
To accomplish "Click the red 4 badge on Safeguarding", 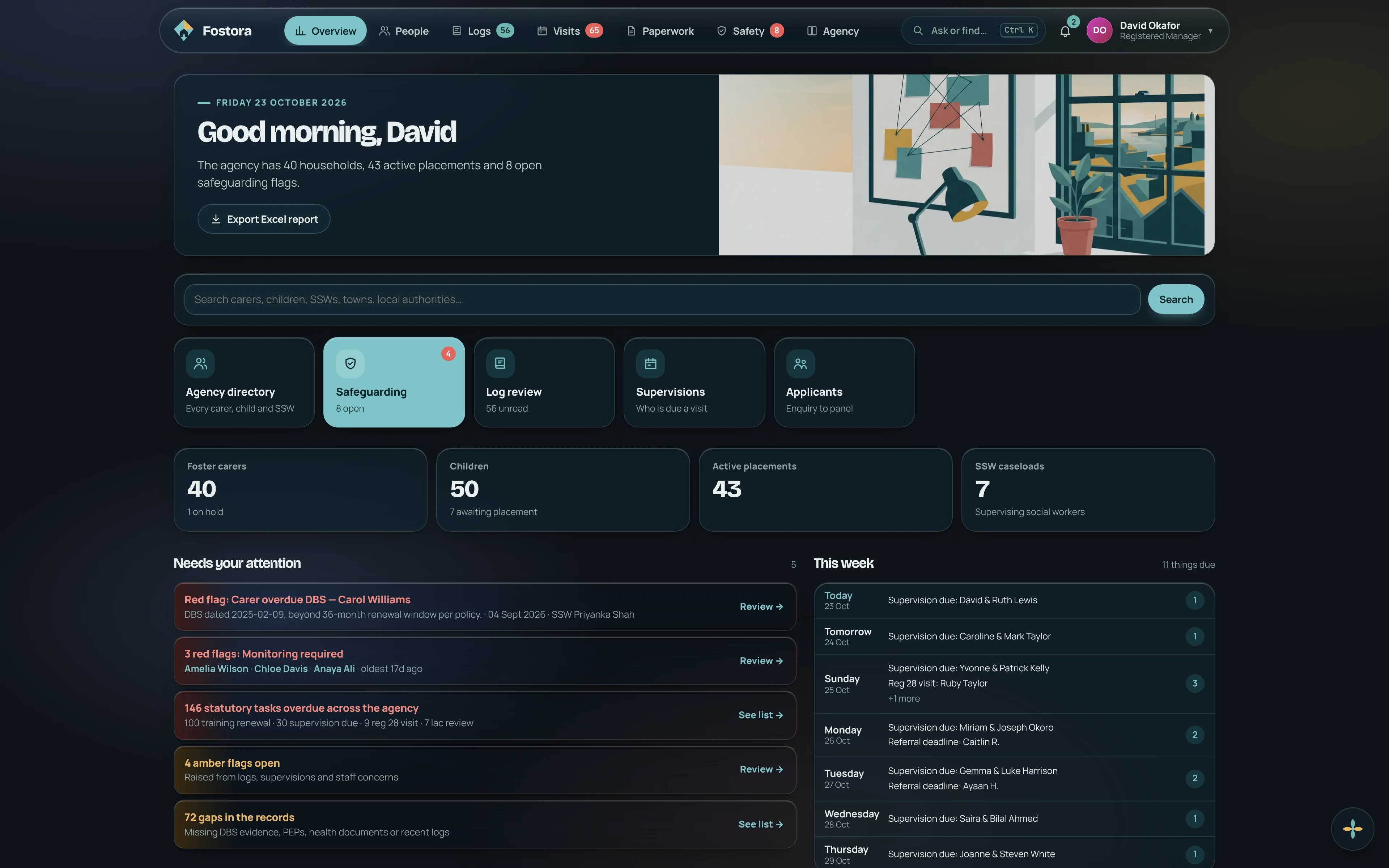I will point(448,354).
